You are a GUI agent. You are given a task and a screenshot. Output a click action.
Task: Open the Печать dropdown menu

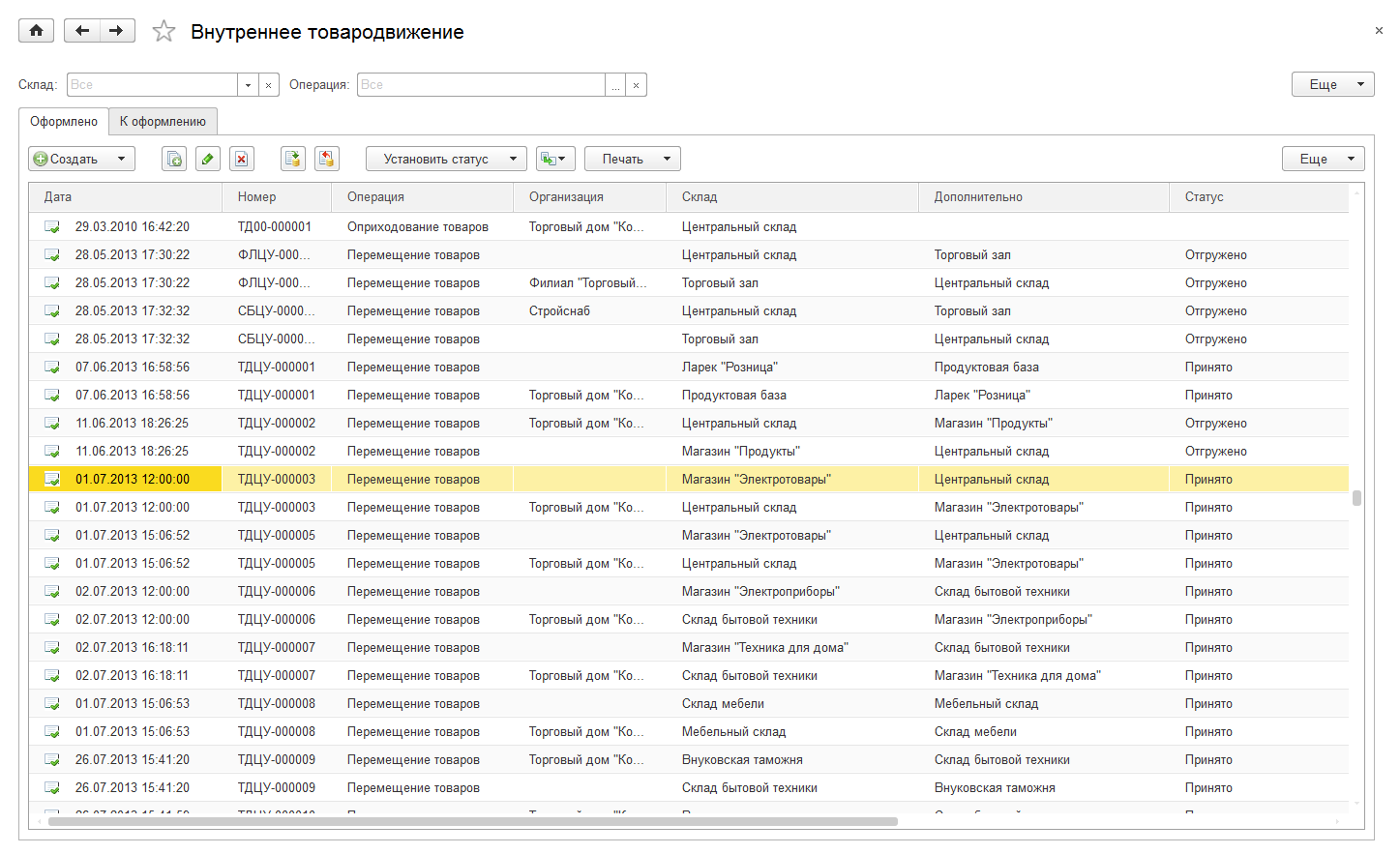pos(632,160)
